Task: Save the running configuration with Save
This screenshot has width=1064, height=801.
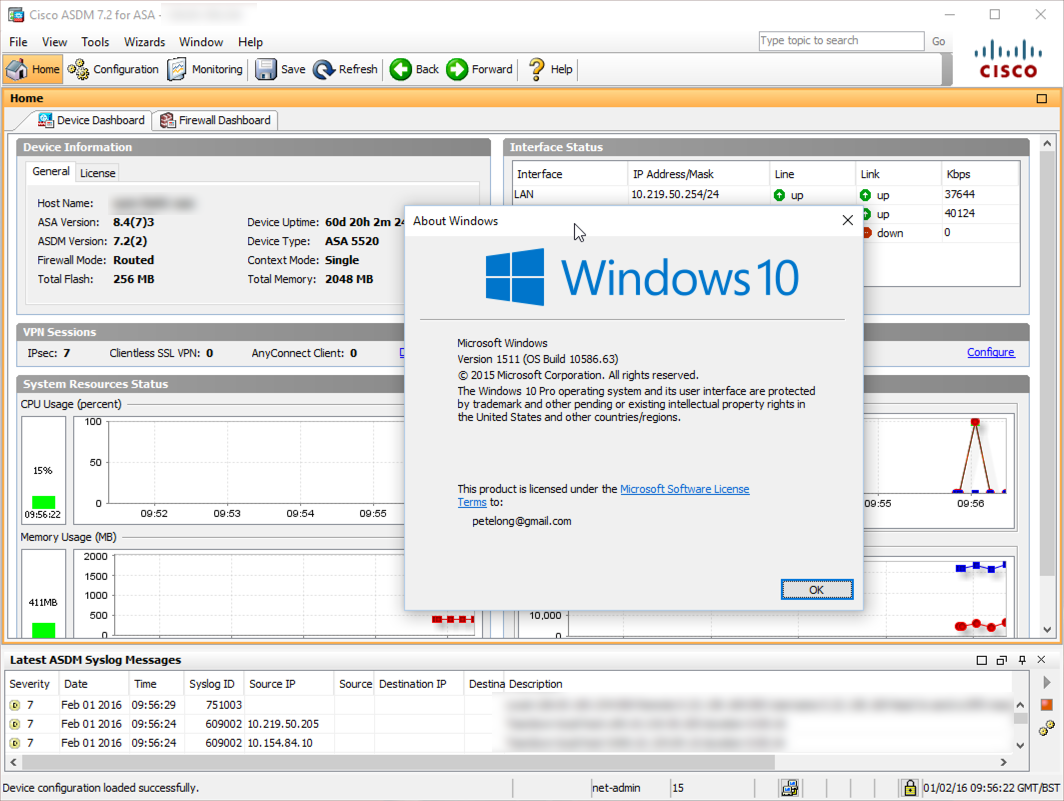Action: click(280, 69)
